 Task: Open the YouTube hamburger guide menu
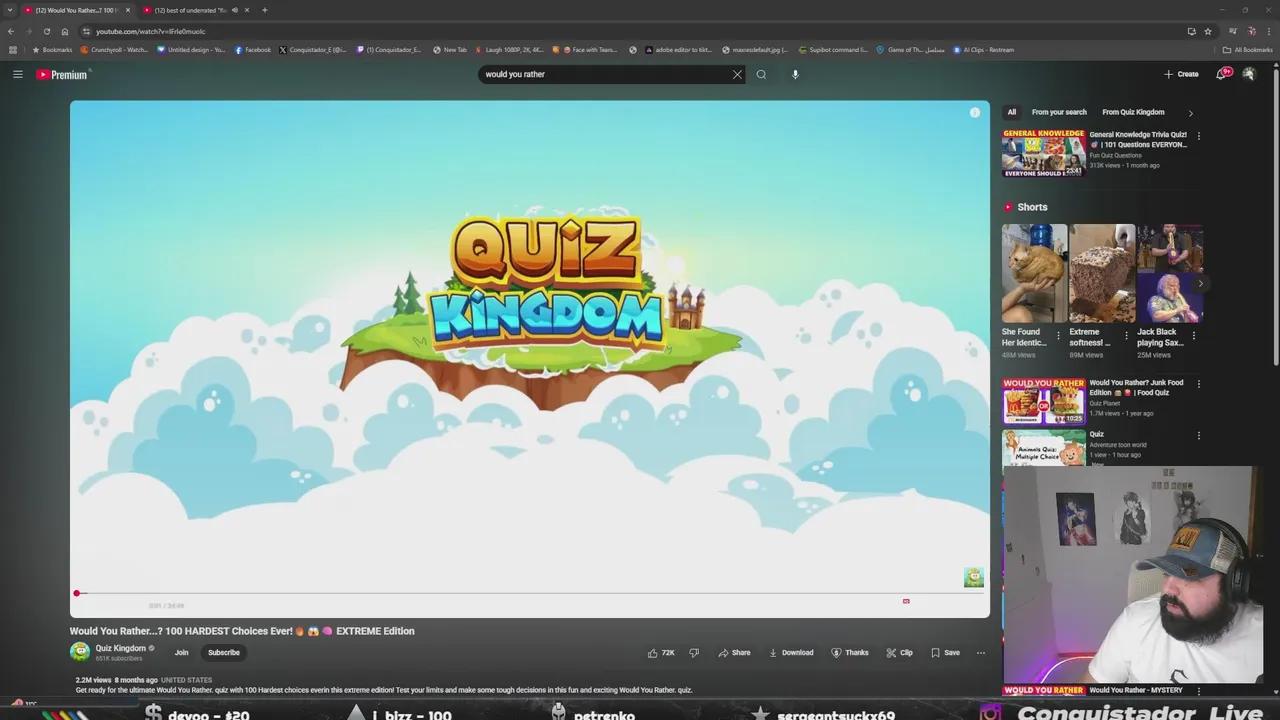17,74
